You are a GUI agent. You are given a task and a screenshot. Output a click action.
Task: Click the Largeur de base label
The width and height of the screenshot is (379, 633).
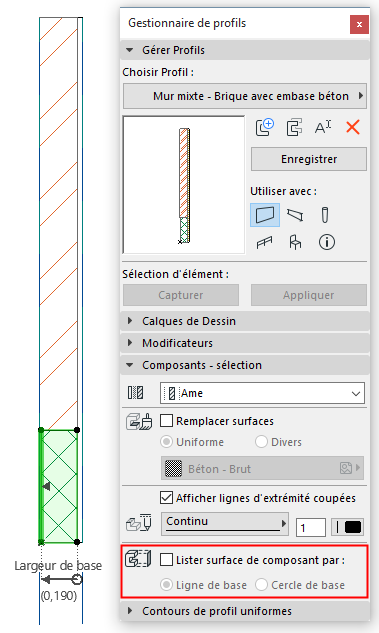coord(58,566)
